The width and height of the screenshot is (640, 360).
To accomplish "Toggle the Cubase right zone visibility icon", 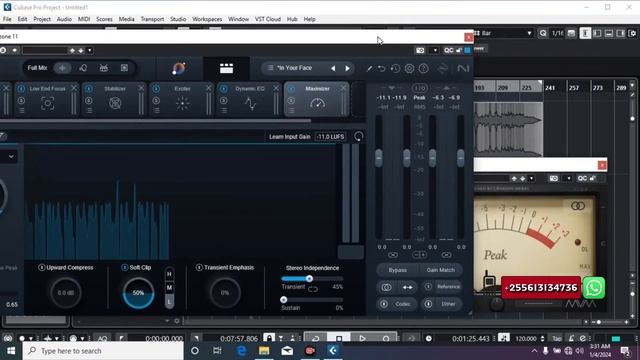I will tap(620, 33).
